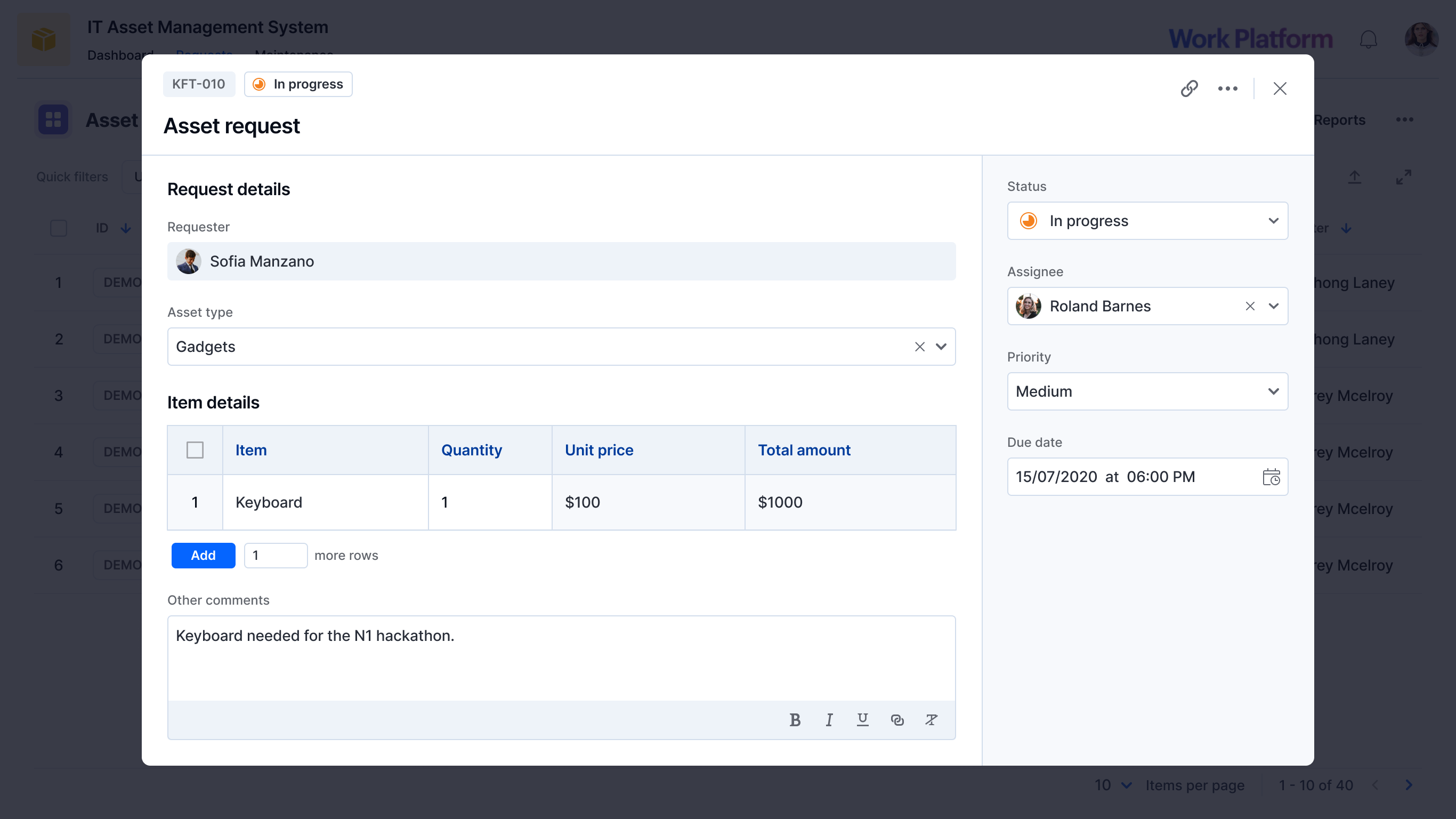Open the In progress header status selector
This screenshot has width=1456, height=819.
(x=298, y=84)
